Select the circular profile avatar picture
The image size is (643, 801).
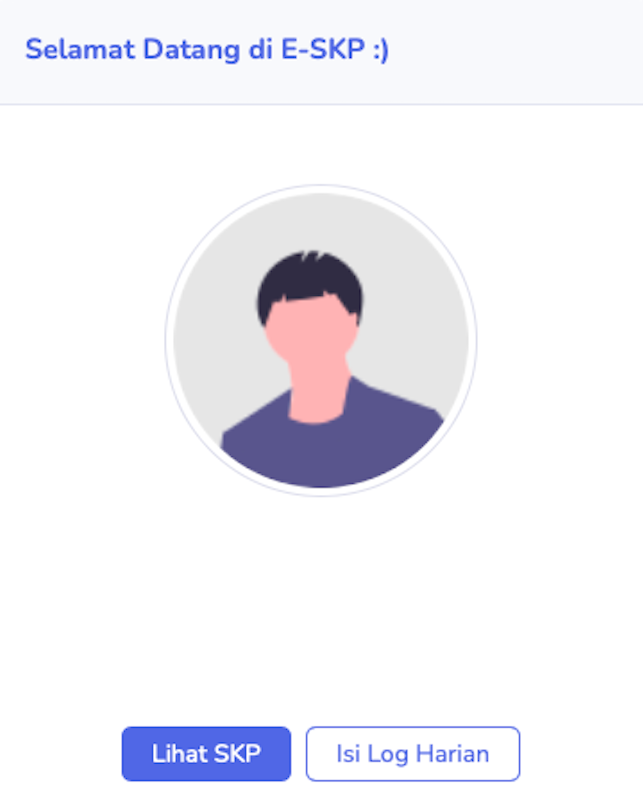click(321, 340)
